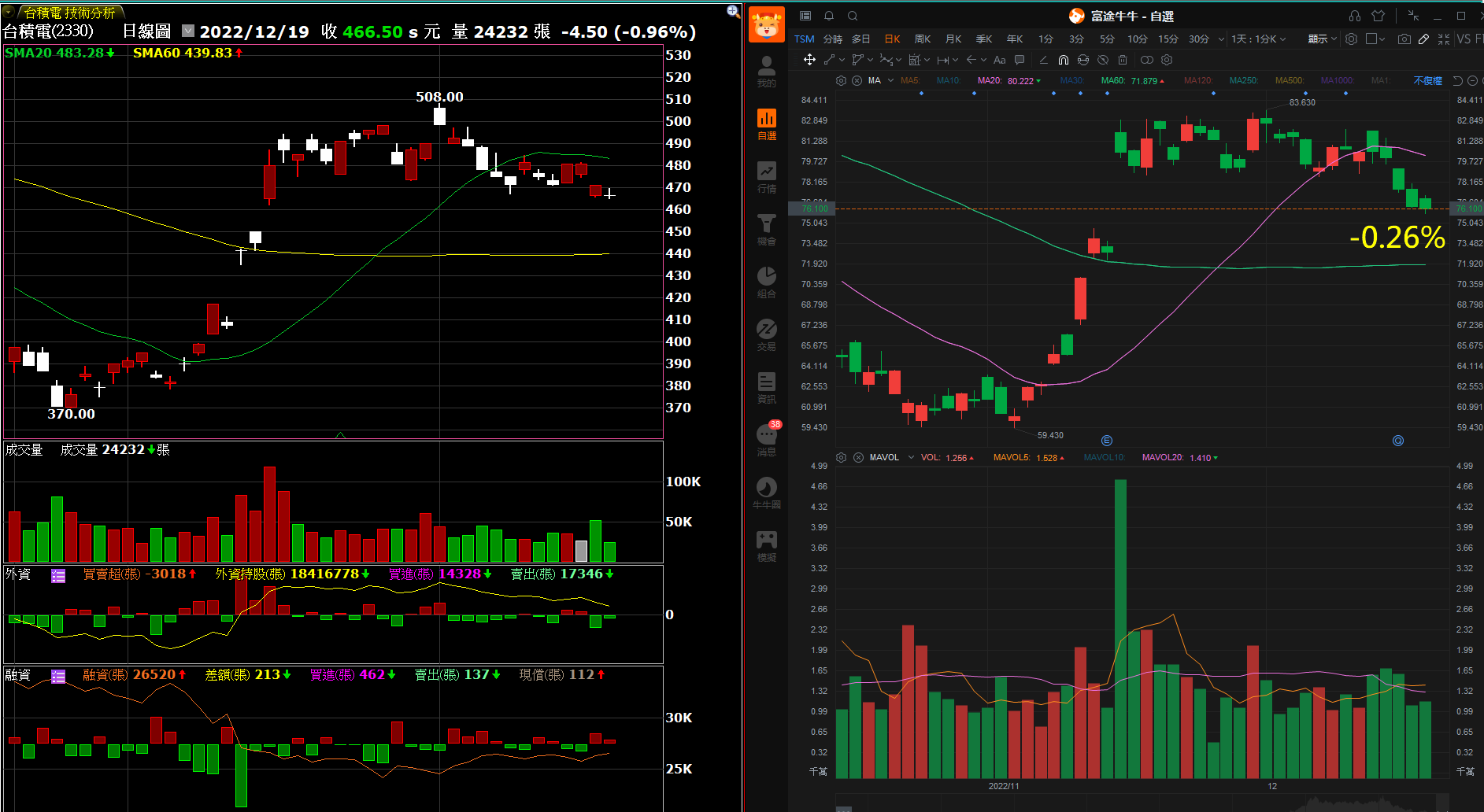Click the pencil draw icon near VS

[x=1423, y=39]
